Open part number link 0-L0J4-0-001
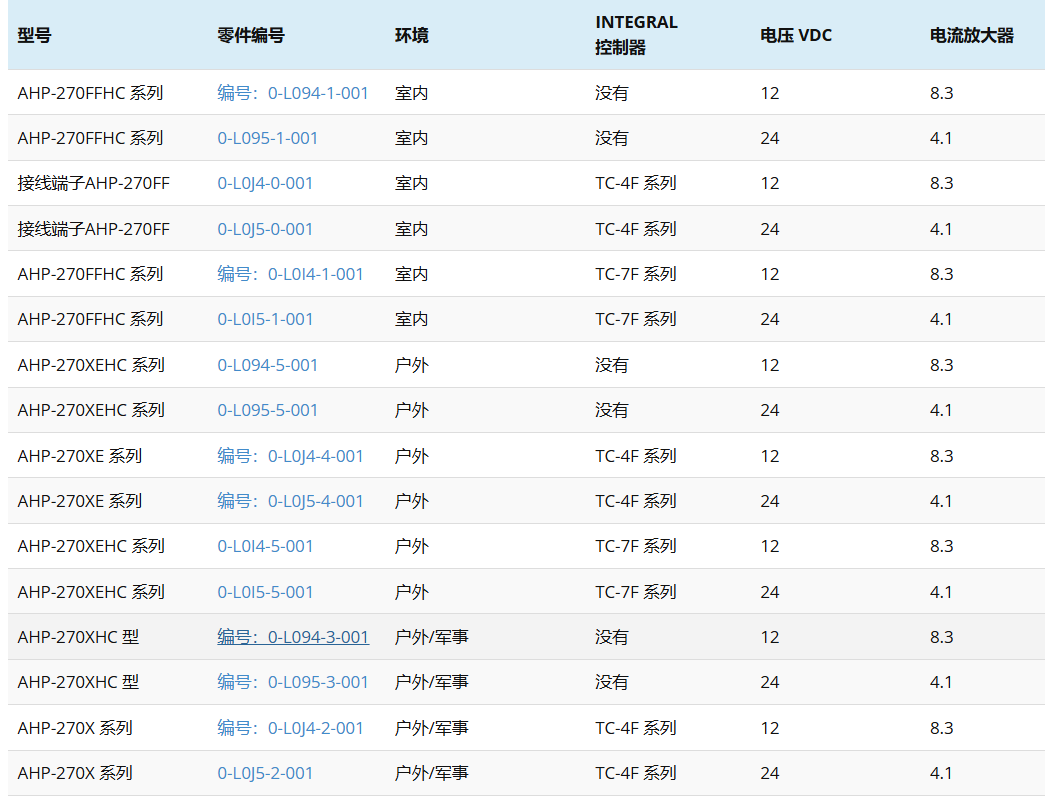 [x=265, y=183]
